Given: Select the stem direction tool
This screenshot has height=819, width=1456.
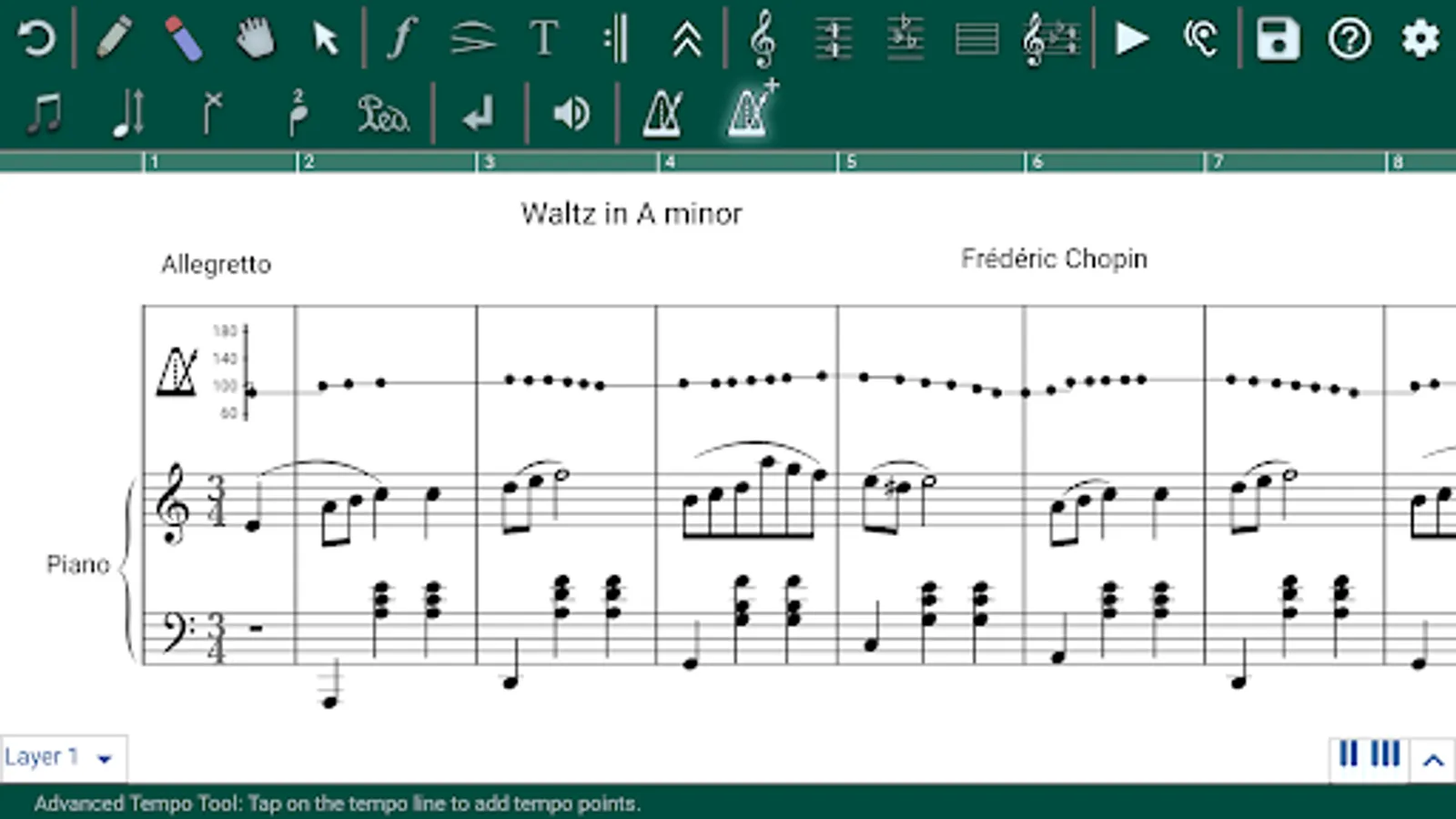Looking at the screenshot, I should click(x=128, y=114).
